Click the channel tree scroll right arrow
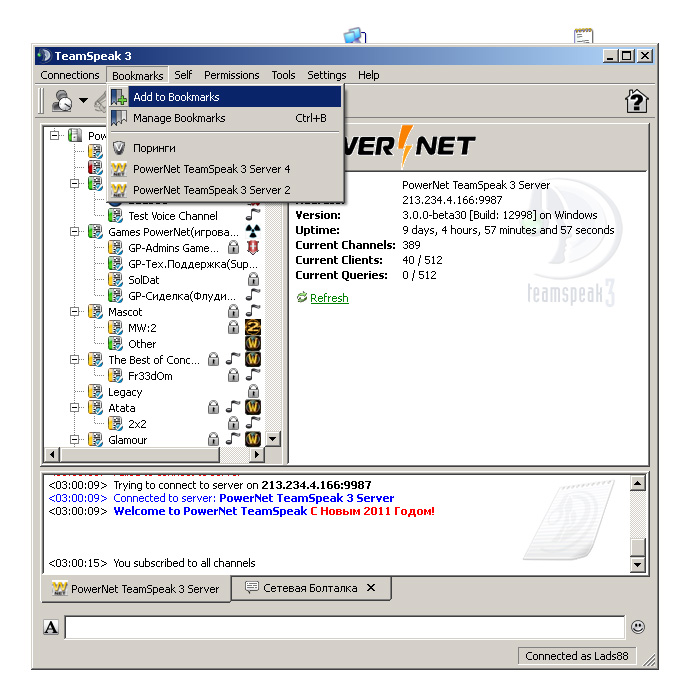700x700 pixels. click(256, 454)
